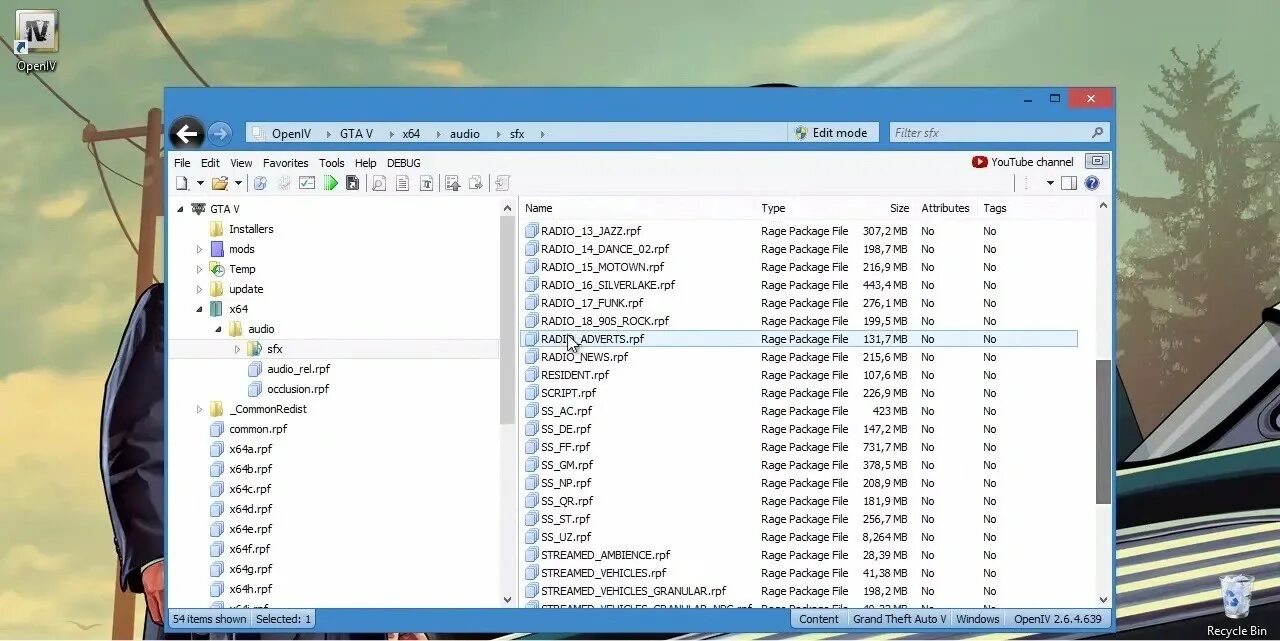The width and height of the screenshot is (1280, 641).
Task: Click the SCRIPT.rpf file icon
Action: coord(532,393)
